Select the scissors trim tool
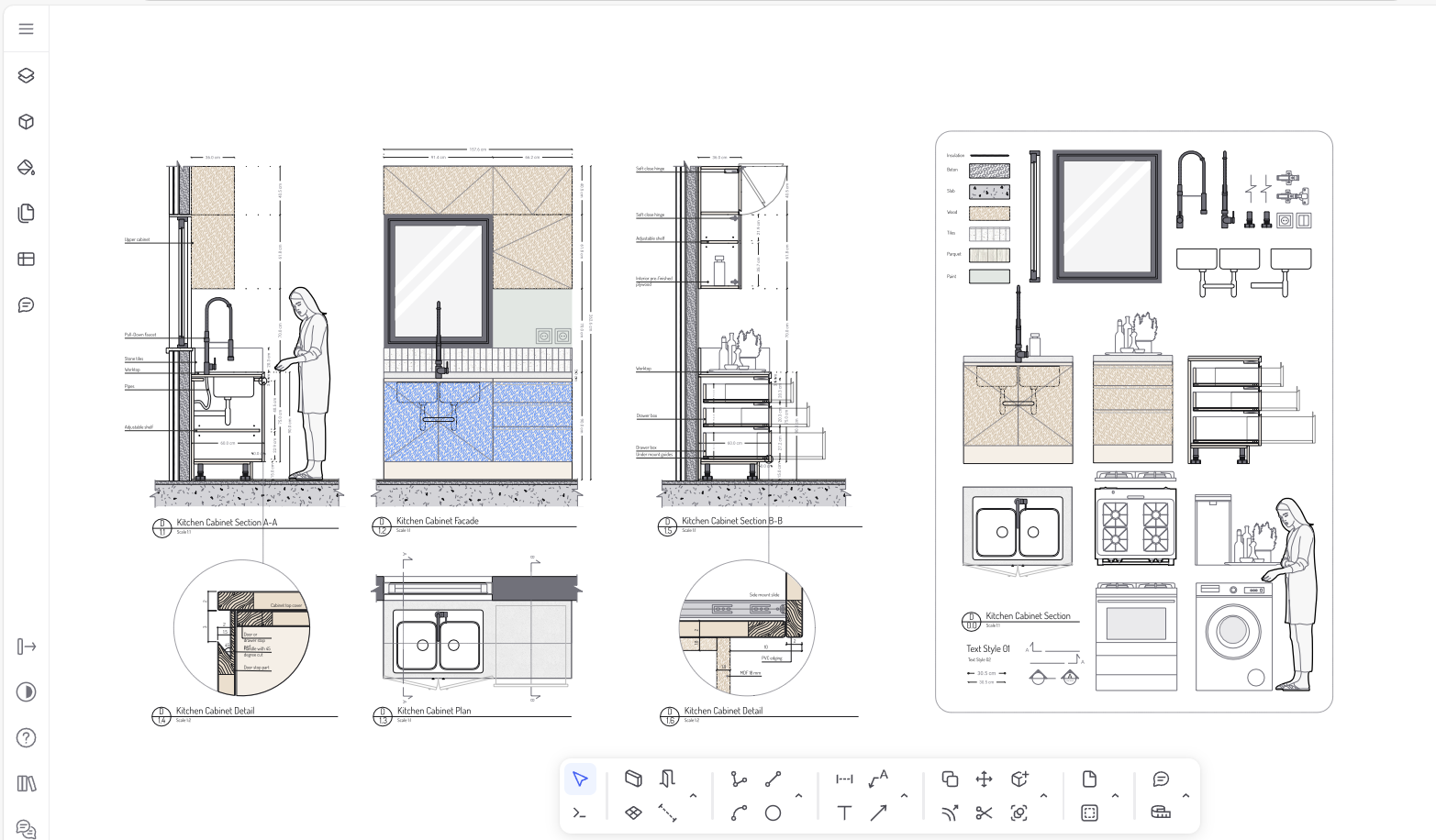This screenshot has width=1436, height=840. coord(984,812)
